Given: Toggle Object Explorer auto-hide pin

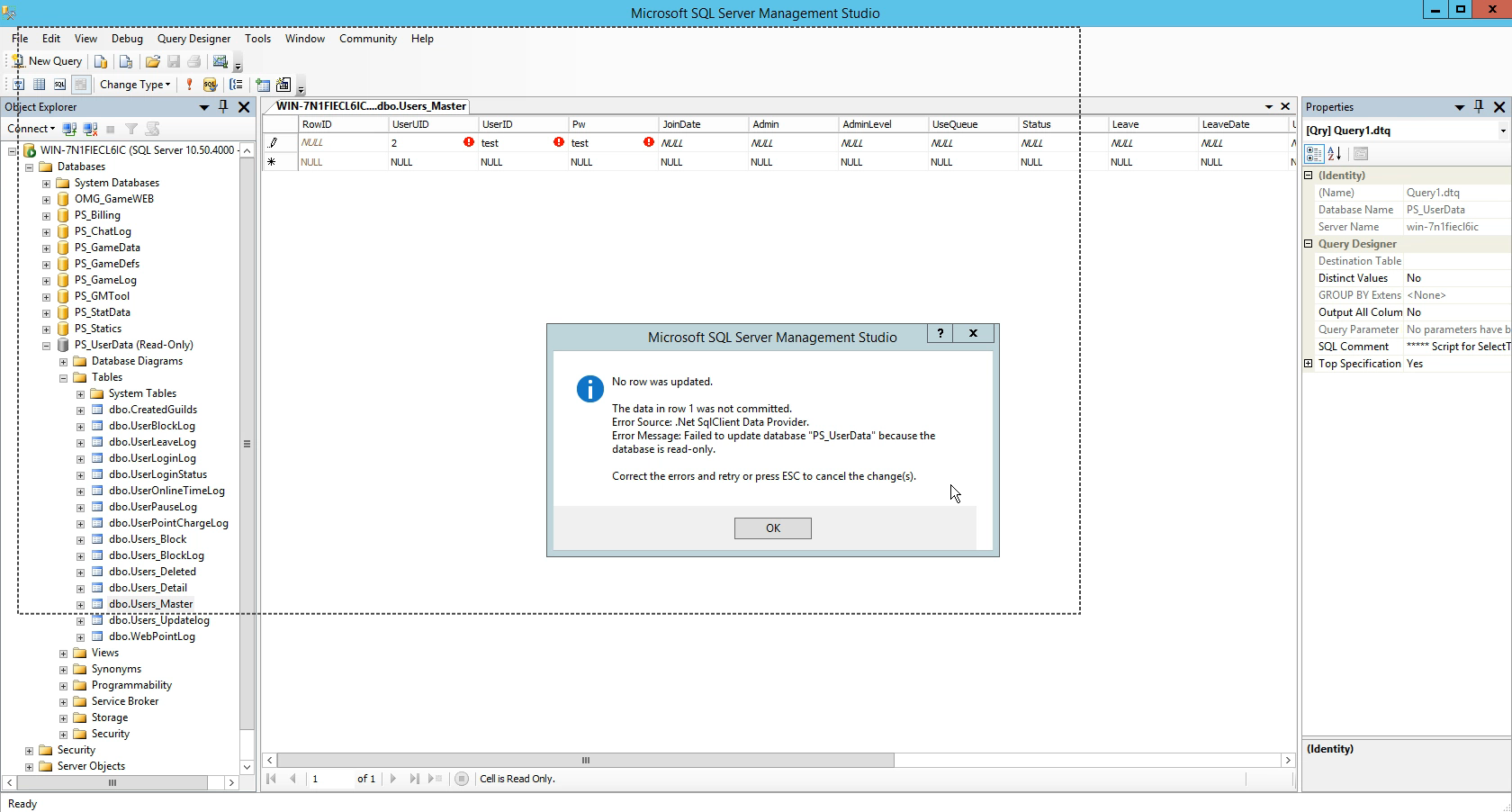Looking at the screenshot, I should pos(224,106).
